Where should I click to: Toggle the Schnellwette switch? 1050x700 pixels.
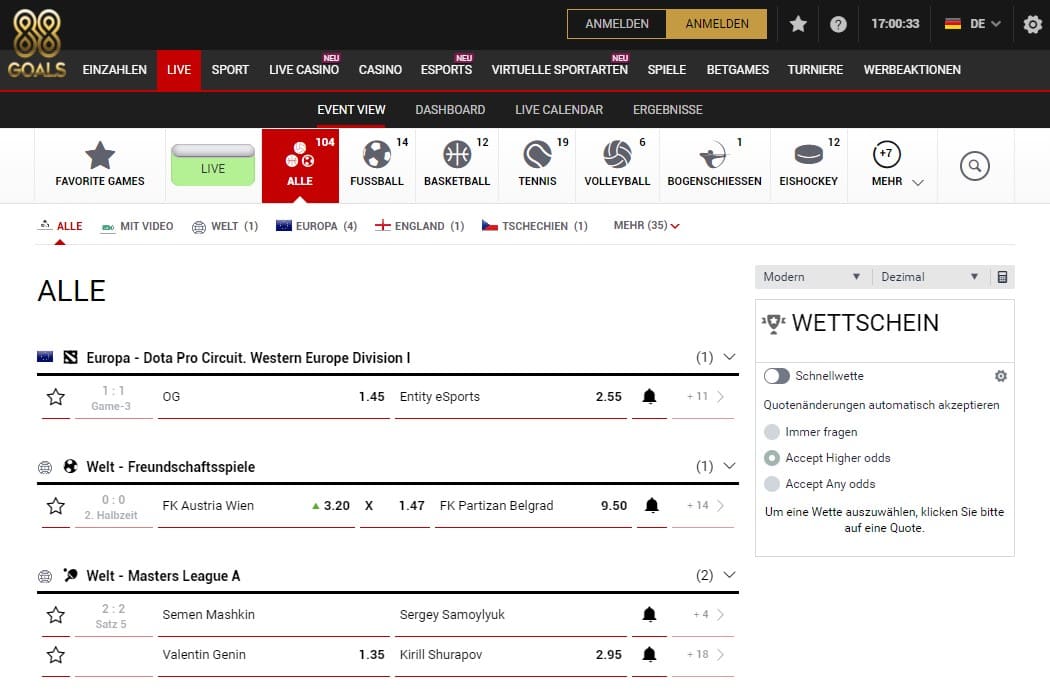point(776,376)
